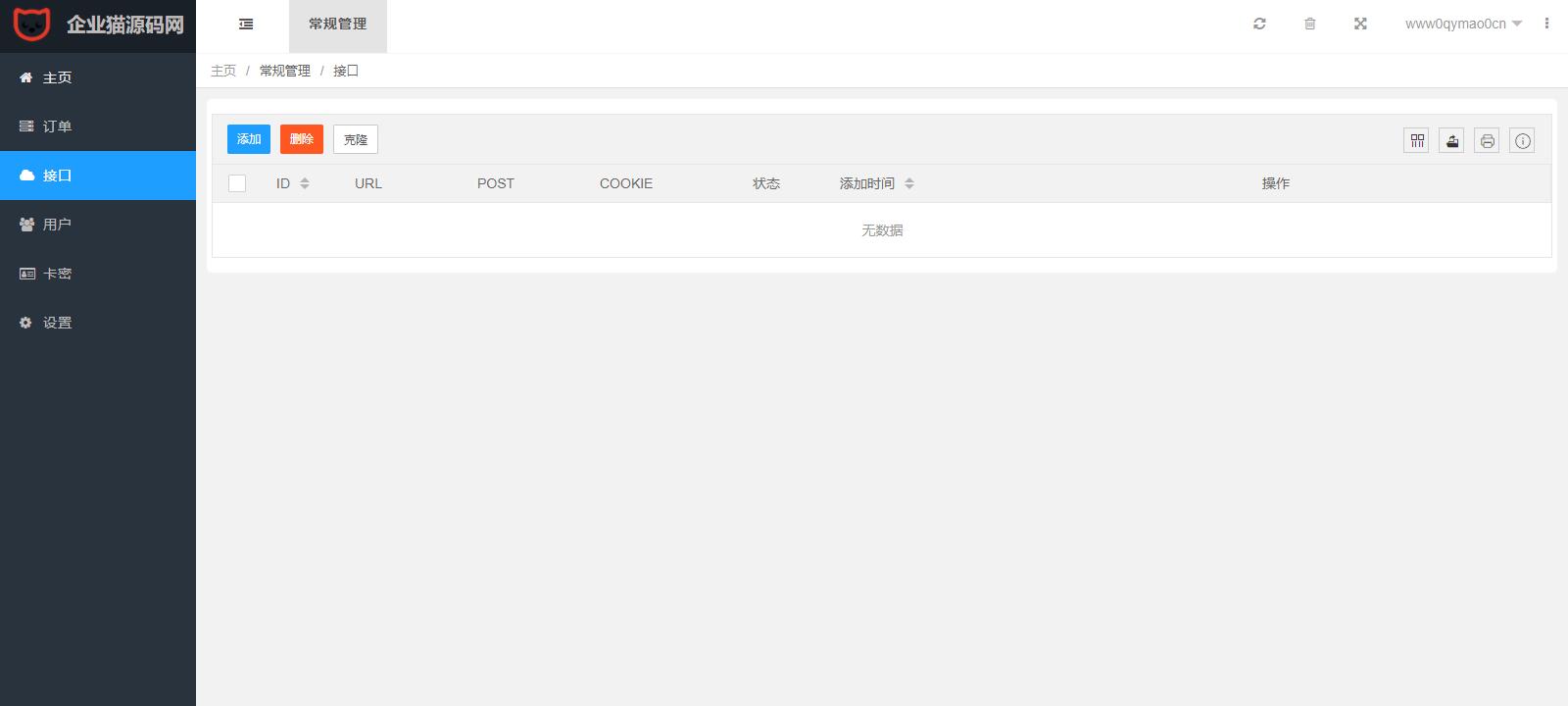Image resolution: width=1568 pixels, height=706 pixels.
Task: Refresh the page using the refresh icon
Action: coord(1259,24)
